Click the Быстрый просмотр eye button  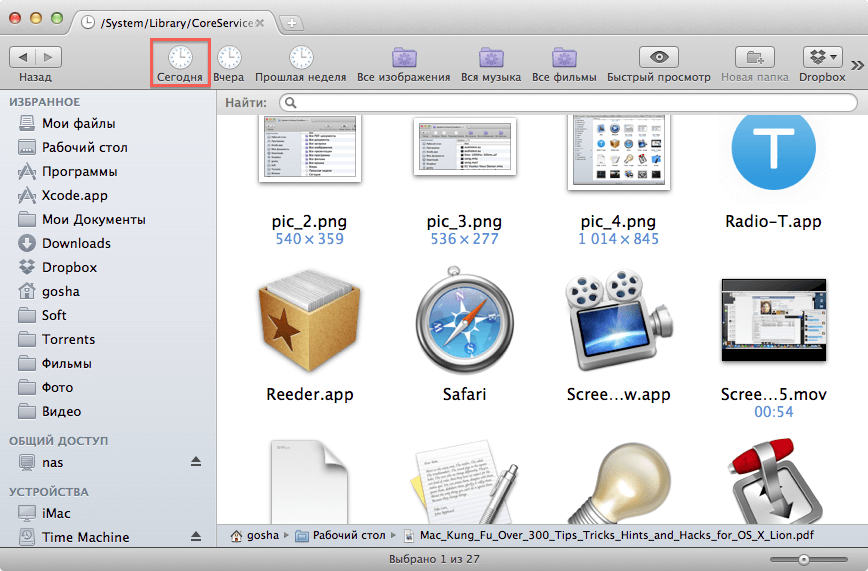pyautogui.click(x=659, y=57)
